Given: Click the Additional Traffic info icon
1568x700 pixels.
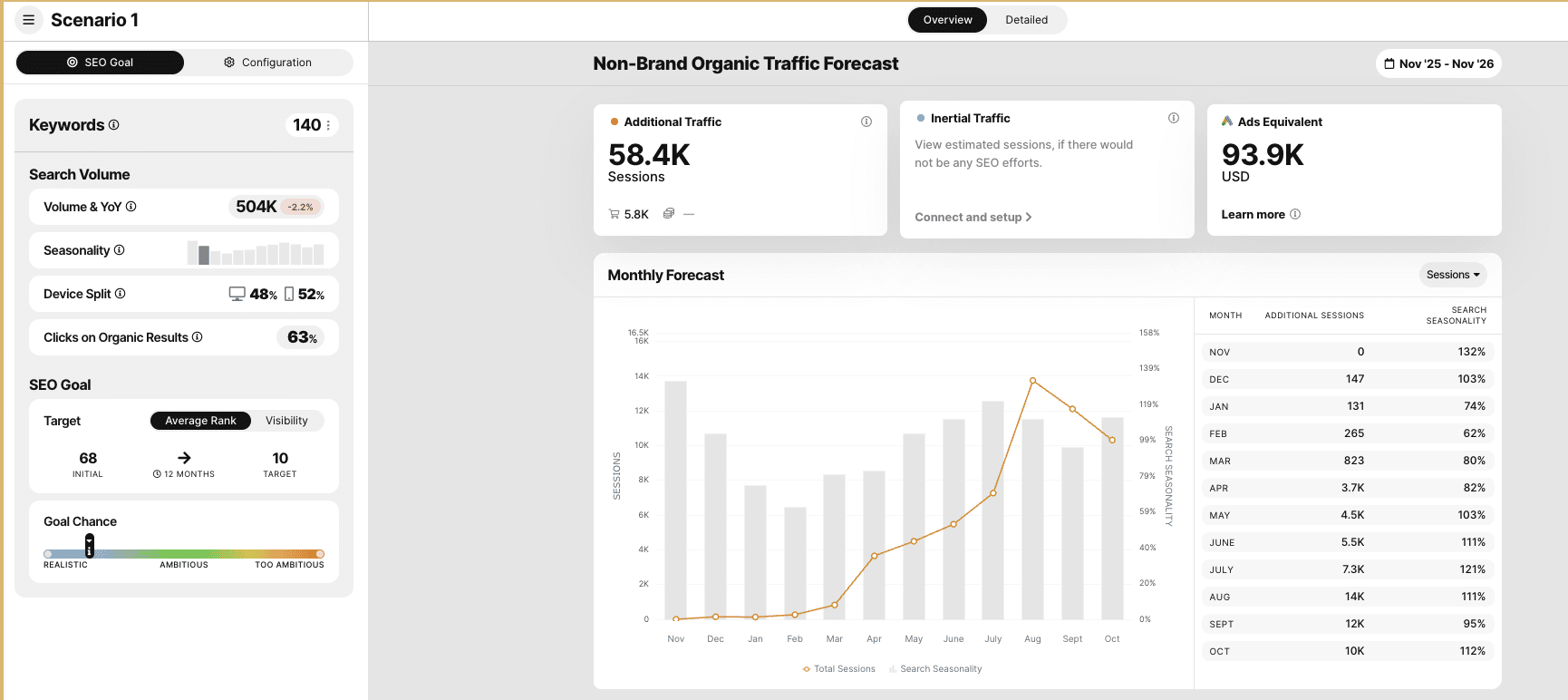Looking at the screenshot, I should pyautogui.click(x=866, y=122).
